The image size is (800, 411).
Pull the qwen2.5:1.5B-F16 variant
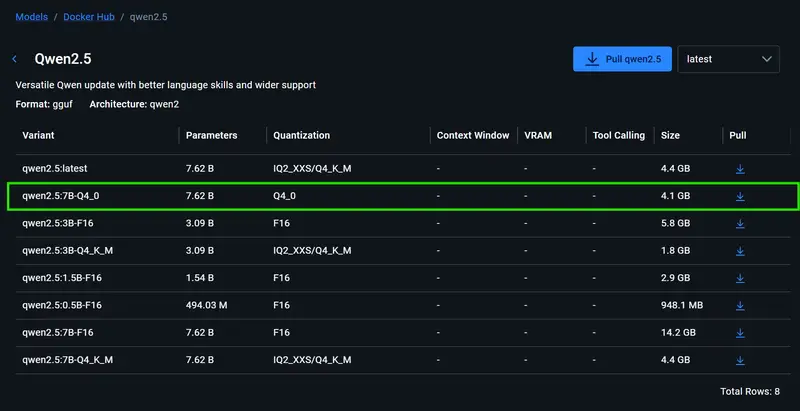pyautogui.click(x=740, y=278)
